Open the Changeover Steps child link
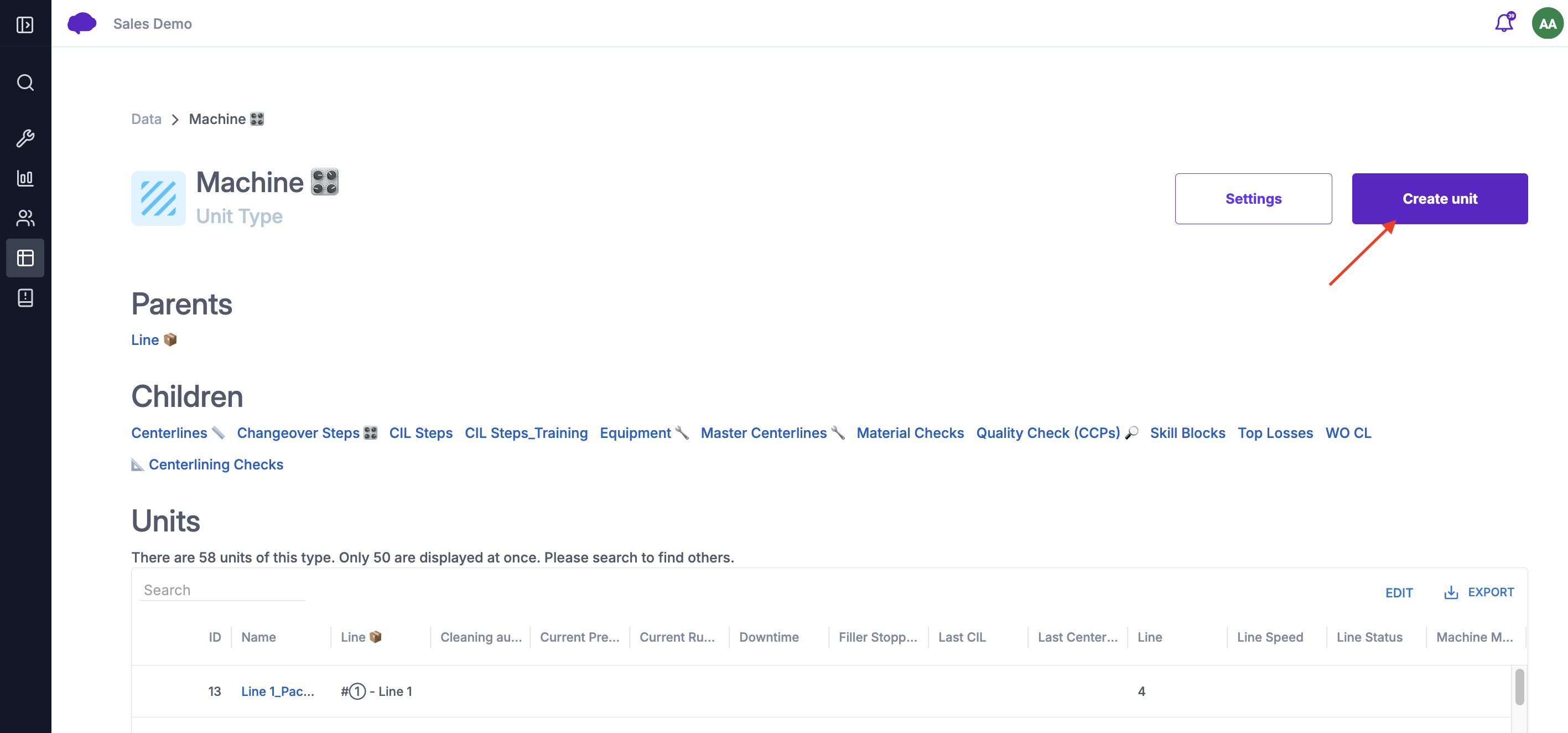This screenshot has height=733, width=1568. 307,432
